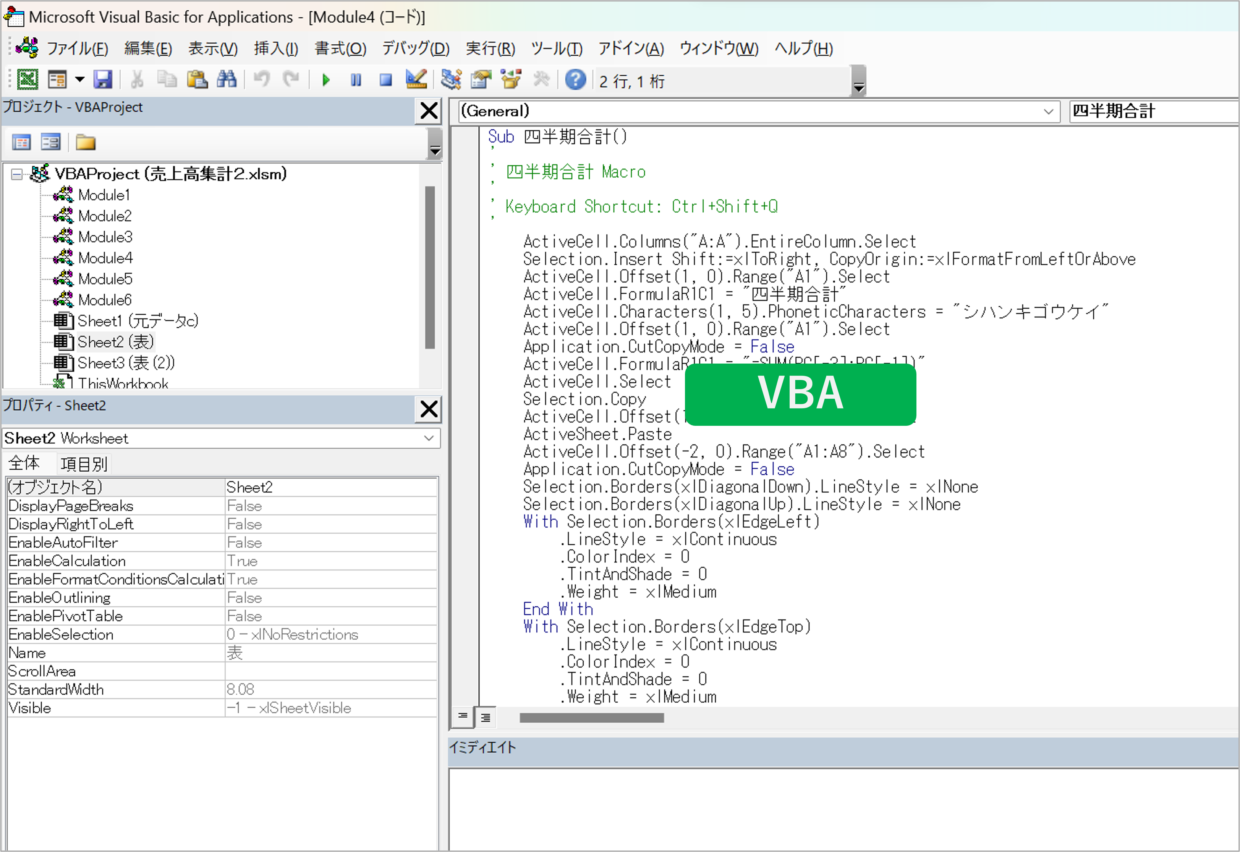
Task: Click the Redo arrow icon
Action: click(291, 80)
